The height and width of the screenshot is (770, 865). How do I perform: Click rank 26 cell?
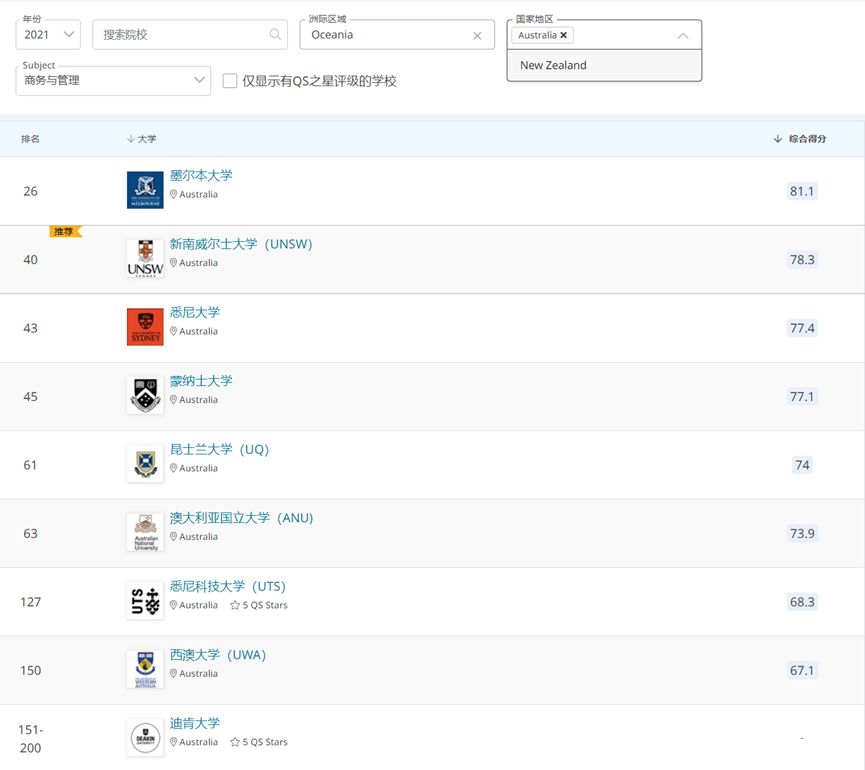click(x=30, y=191)
